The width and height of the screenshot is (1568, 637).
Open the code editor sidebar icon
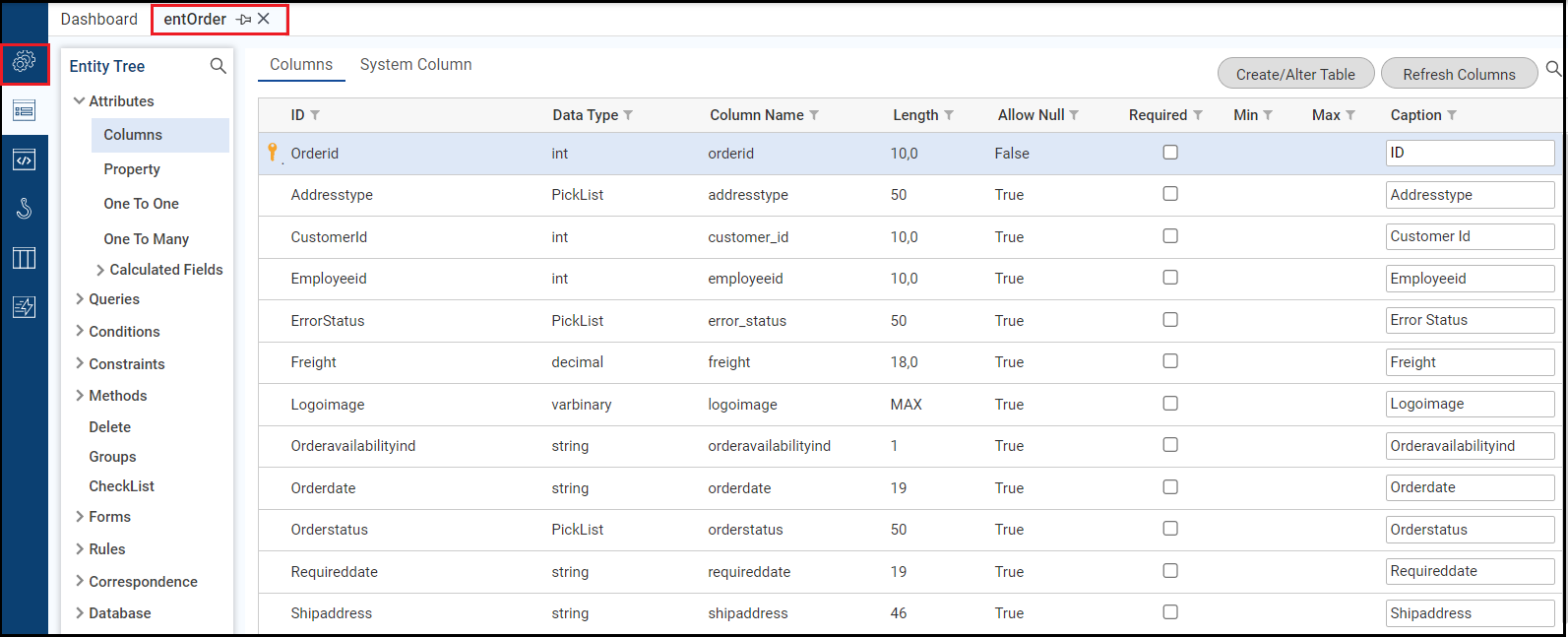(25, 159)
